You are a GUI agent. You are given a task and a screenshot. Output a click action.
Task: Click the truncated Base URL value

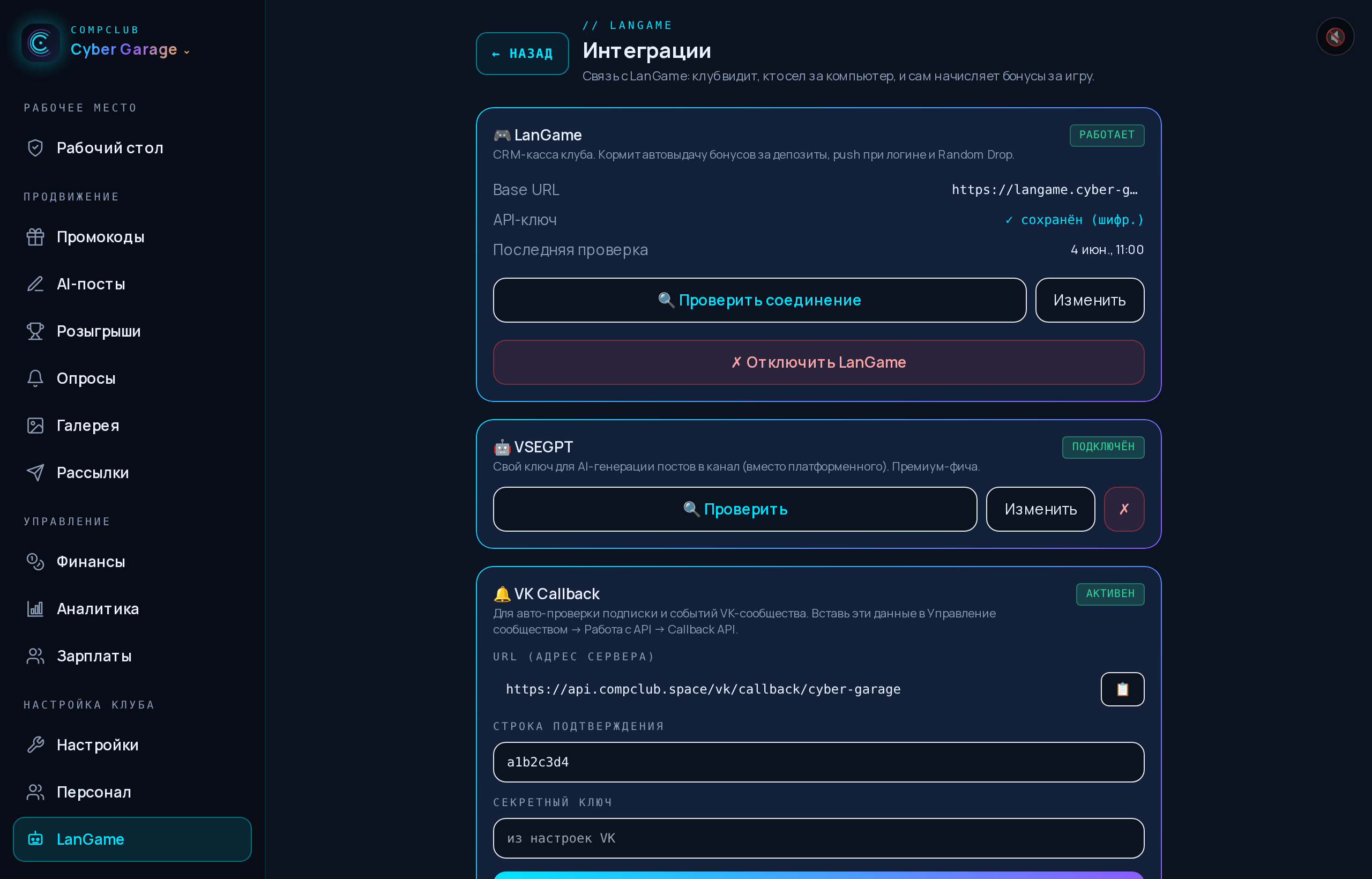point(1045,190)
